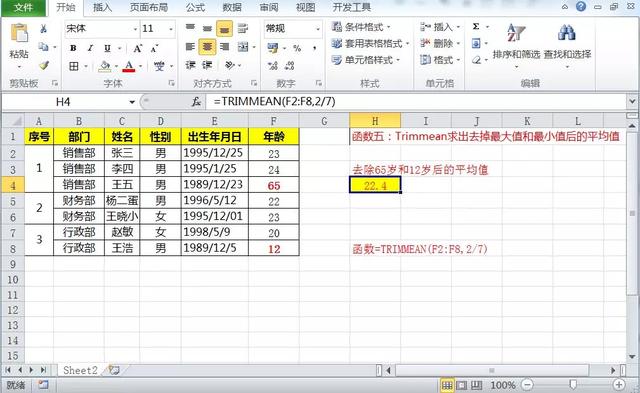Switch to the 审阅 tab
640x393 pixels.
click(269, 8)
